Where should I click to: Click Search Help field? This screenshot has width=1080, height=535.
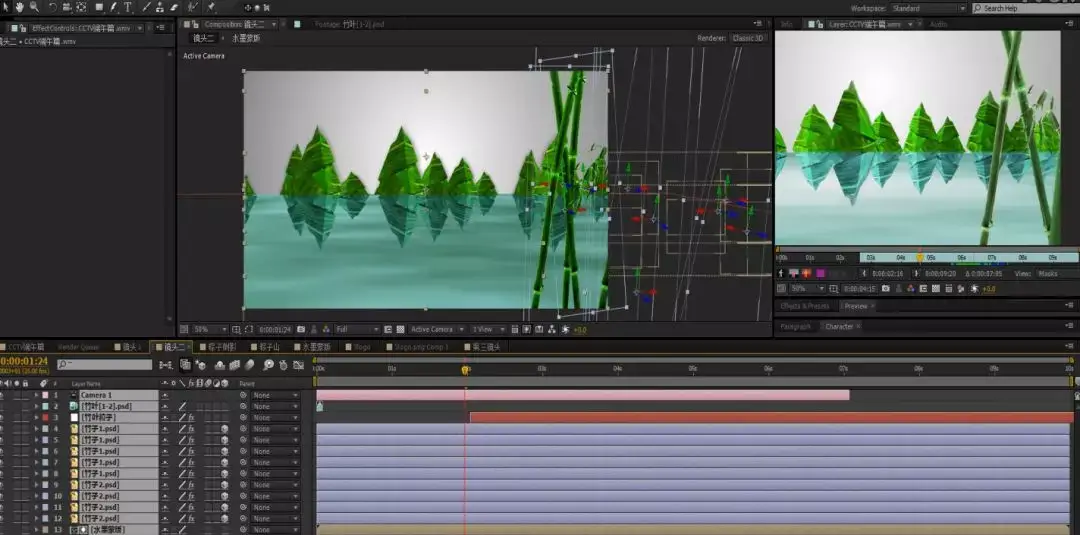pos(1025,8)
